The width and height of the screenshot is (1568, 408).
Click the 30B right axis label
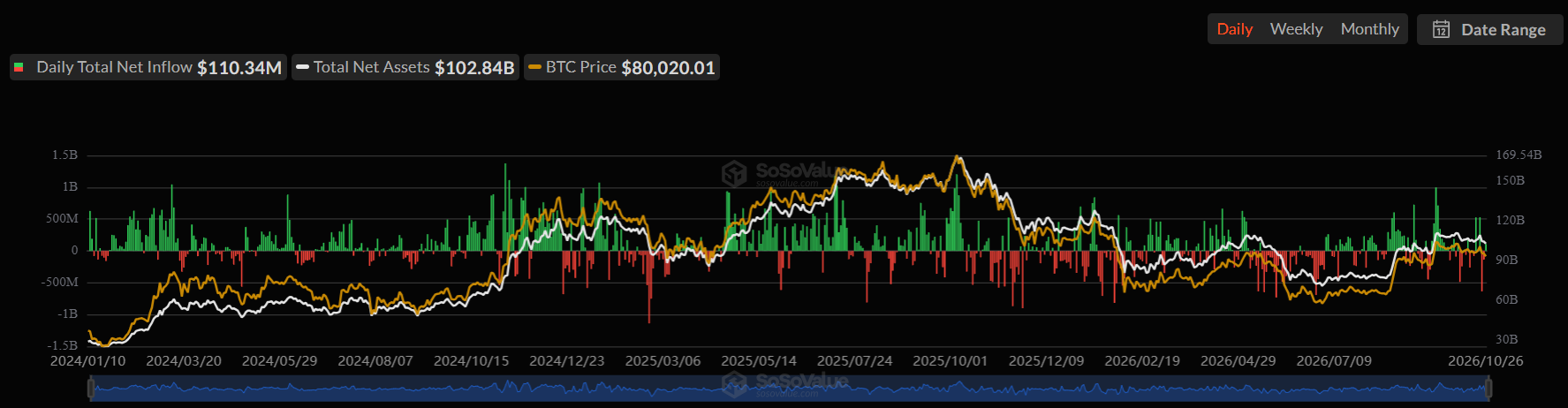(x=1506, y=339)
